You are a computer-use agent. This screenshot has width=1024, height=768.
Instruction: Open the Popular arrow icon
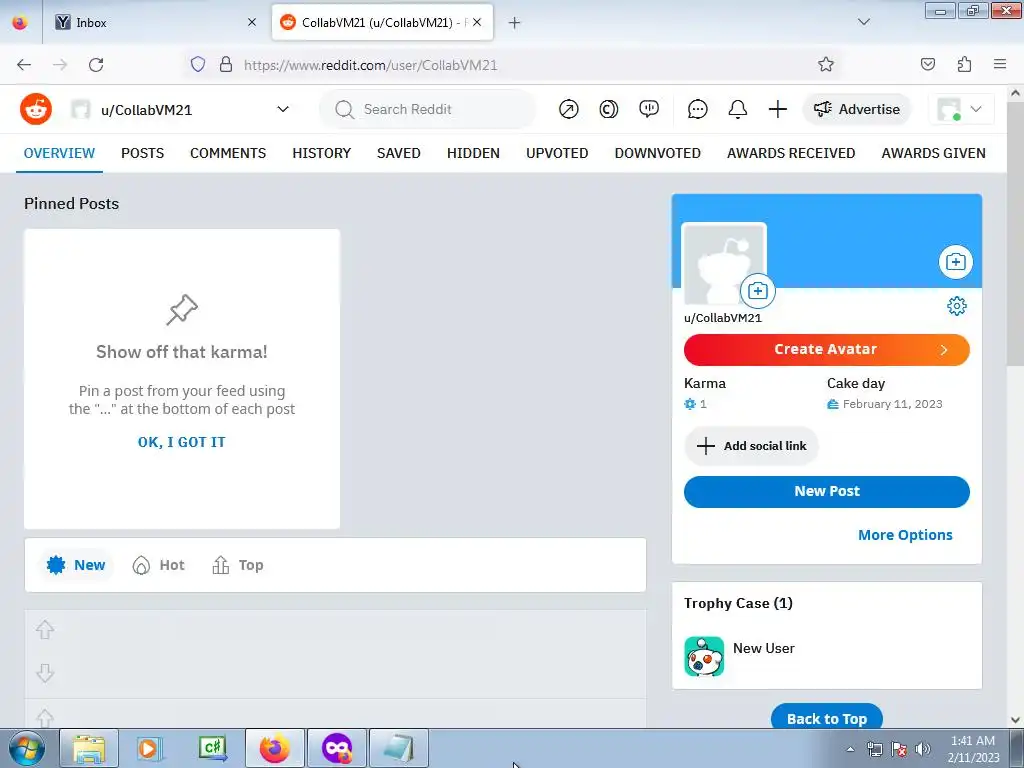coord(568,109)
